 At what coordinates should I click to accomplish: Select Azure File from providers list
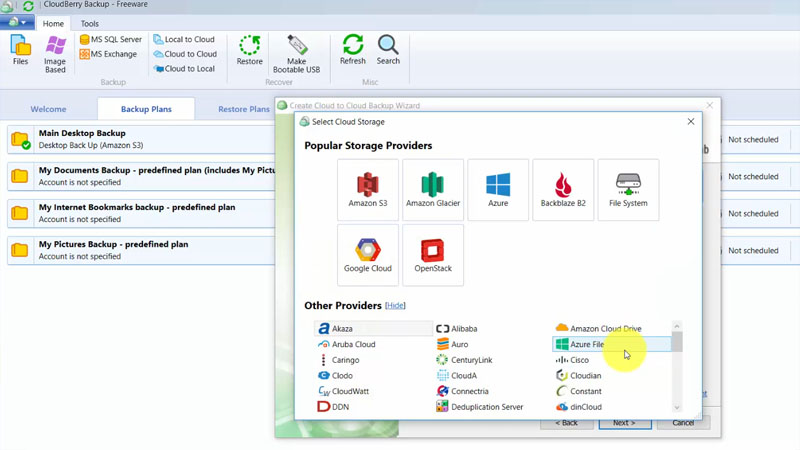[x=587, y=344]
